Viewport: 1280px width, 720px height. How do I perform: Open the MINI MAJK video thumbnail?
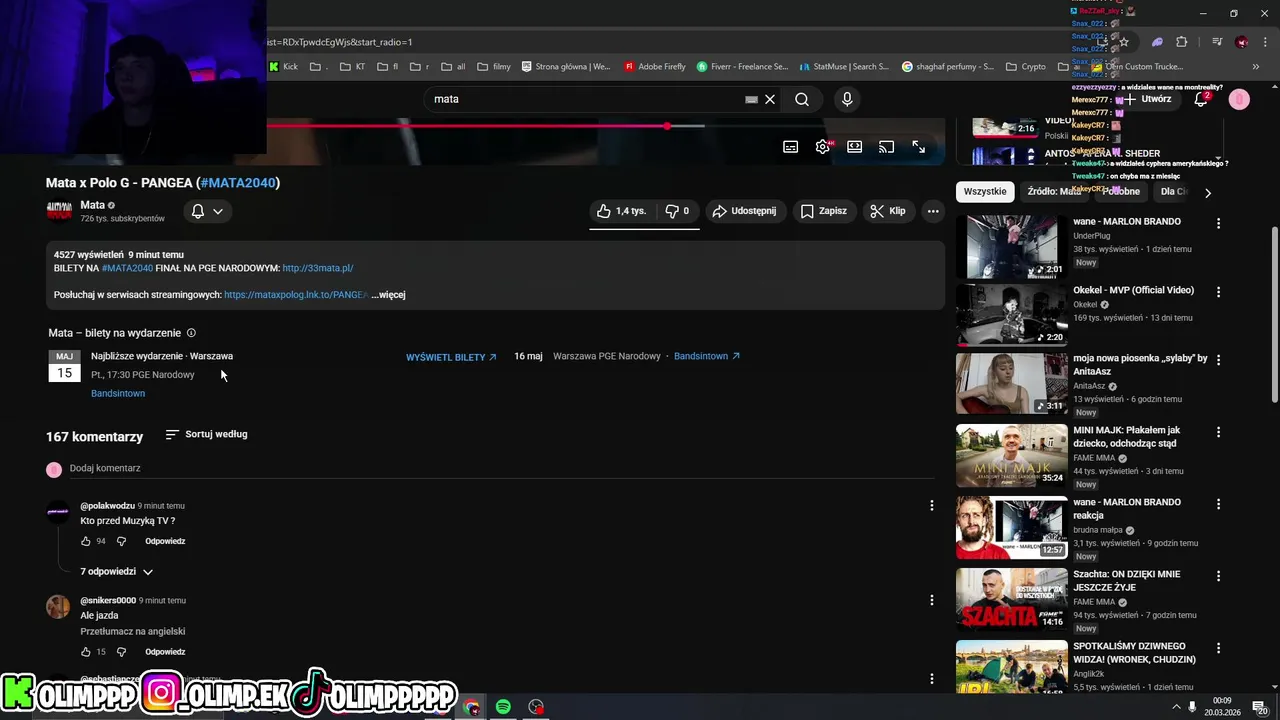point(1011,456)
